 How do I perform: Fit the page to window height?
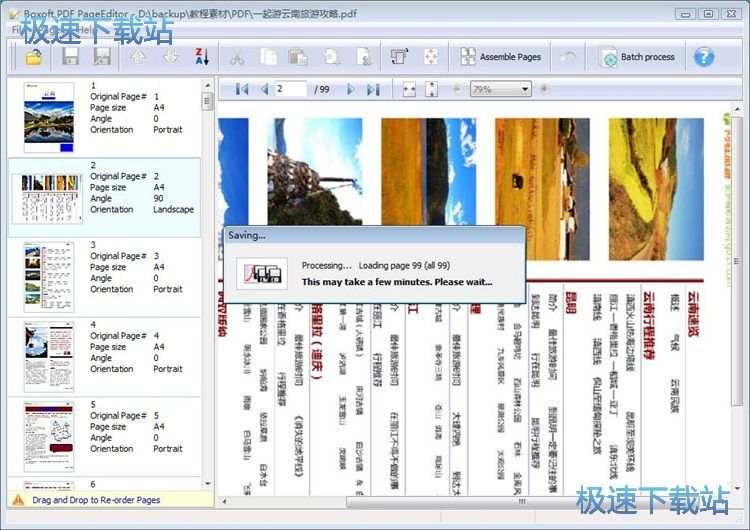431,89
